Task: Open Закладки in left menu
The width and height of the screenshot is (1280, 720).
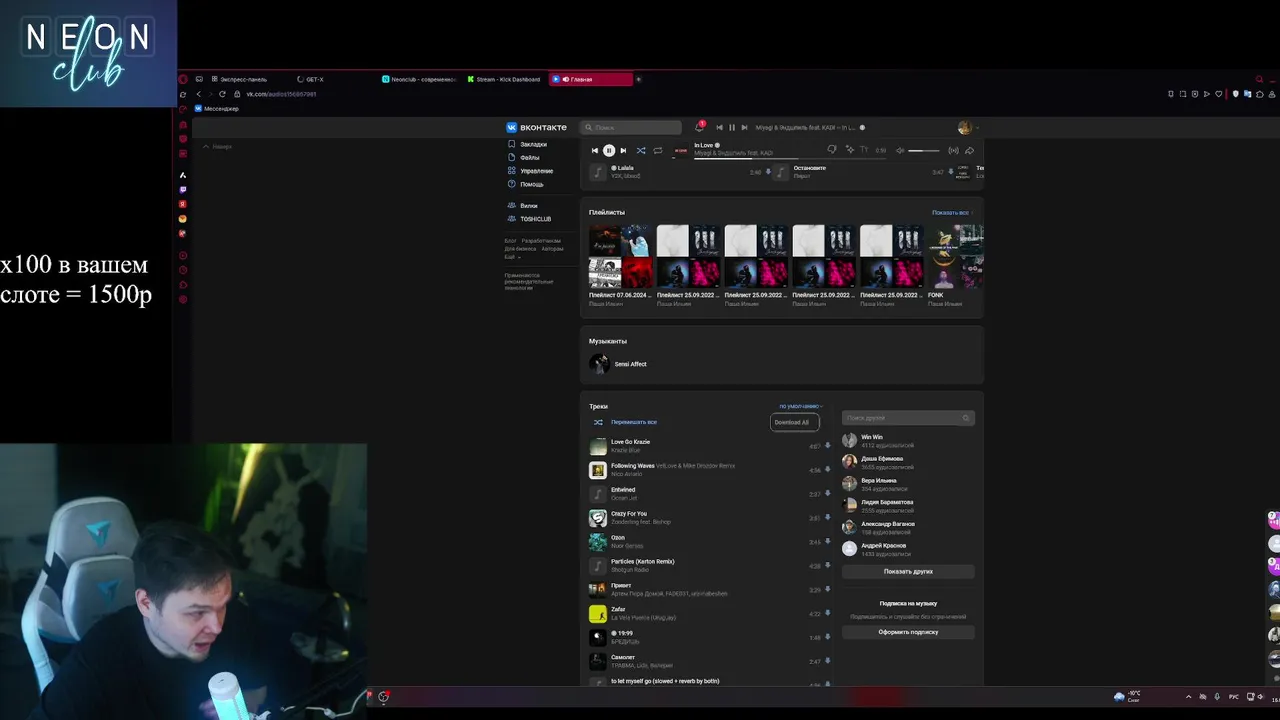Action: click(533, 144)
